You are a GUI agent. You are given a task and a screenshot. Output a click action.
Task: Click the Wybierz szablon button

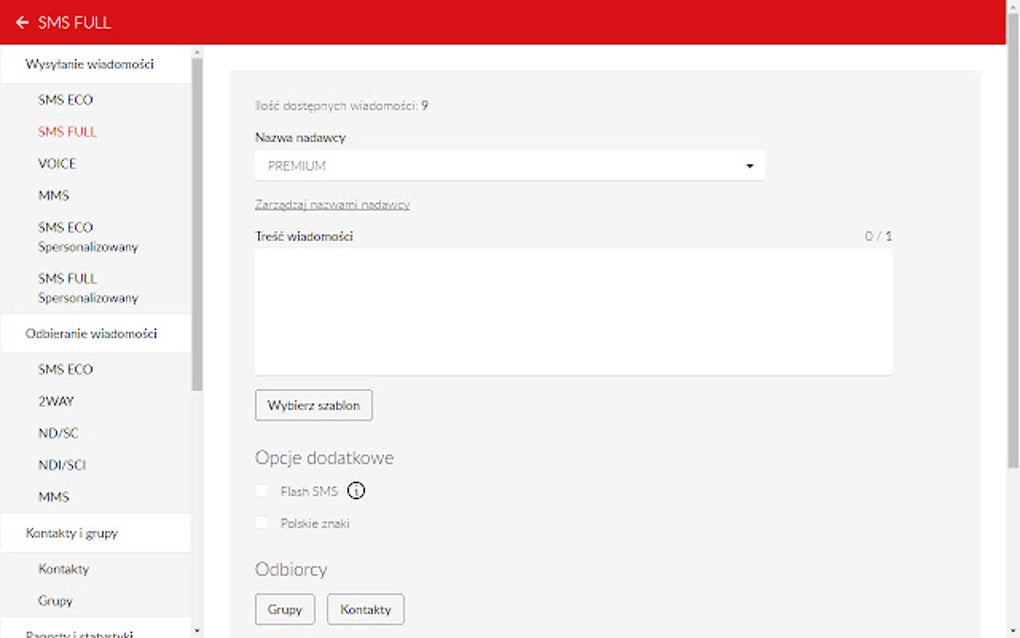(x=313, y=405)
